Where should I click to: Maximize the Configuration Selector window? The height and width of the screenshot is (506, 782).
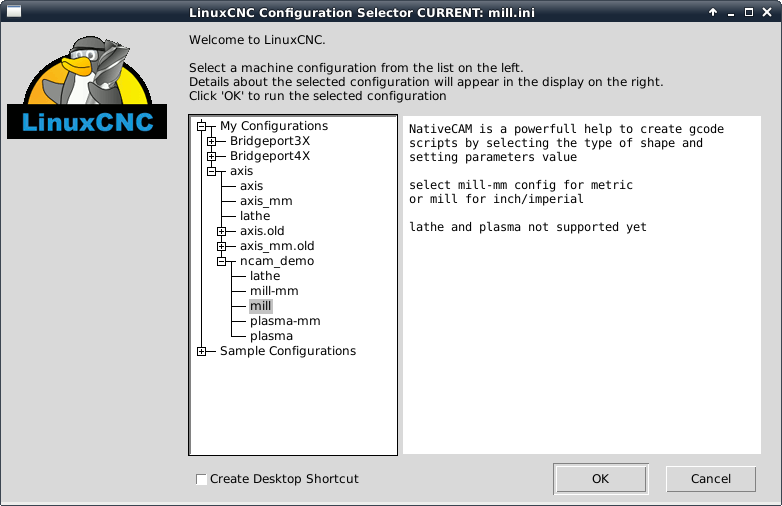[749, 12]
